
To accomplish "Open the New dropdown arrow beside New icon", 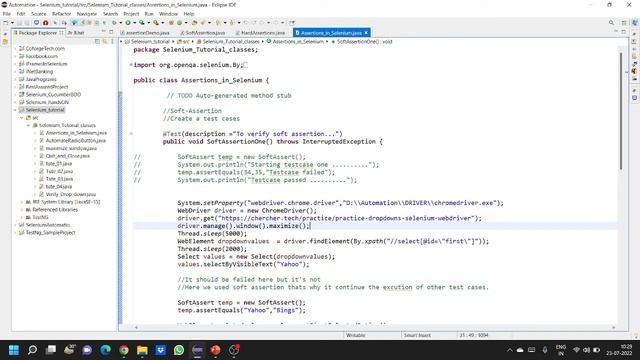I will coord(12,23).
